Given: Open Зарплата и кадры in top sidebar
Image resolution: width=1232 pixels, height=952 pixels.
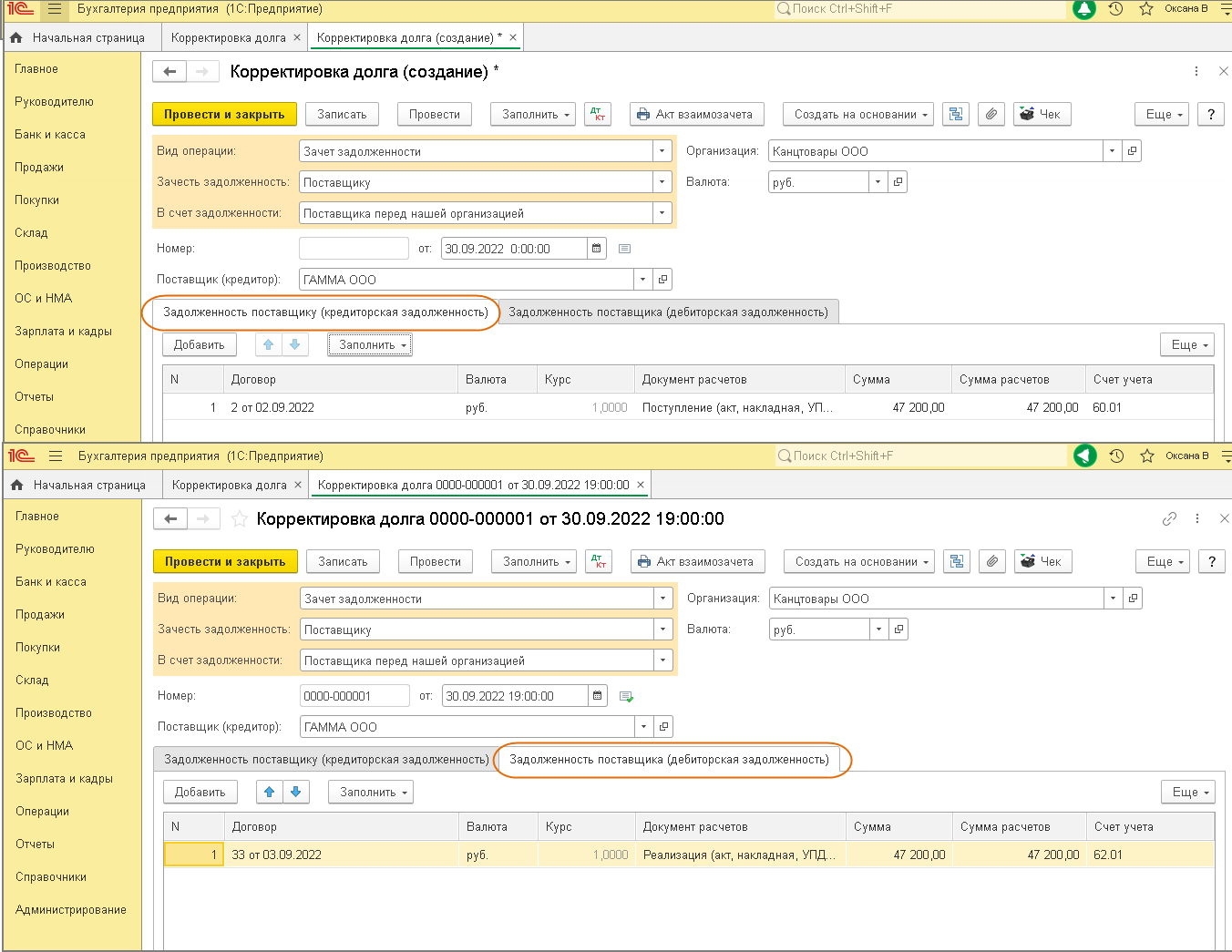Looking at the screenshot, I should click(63, 332).
